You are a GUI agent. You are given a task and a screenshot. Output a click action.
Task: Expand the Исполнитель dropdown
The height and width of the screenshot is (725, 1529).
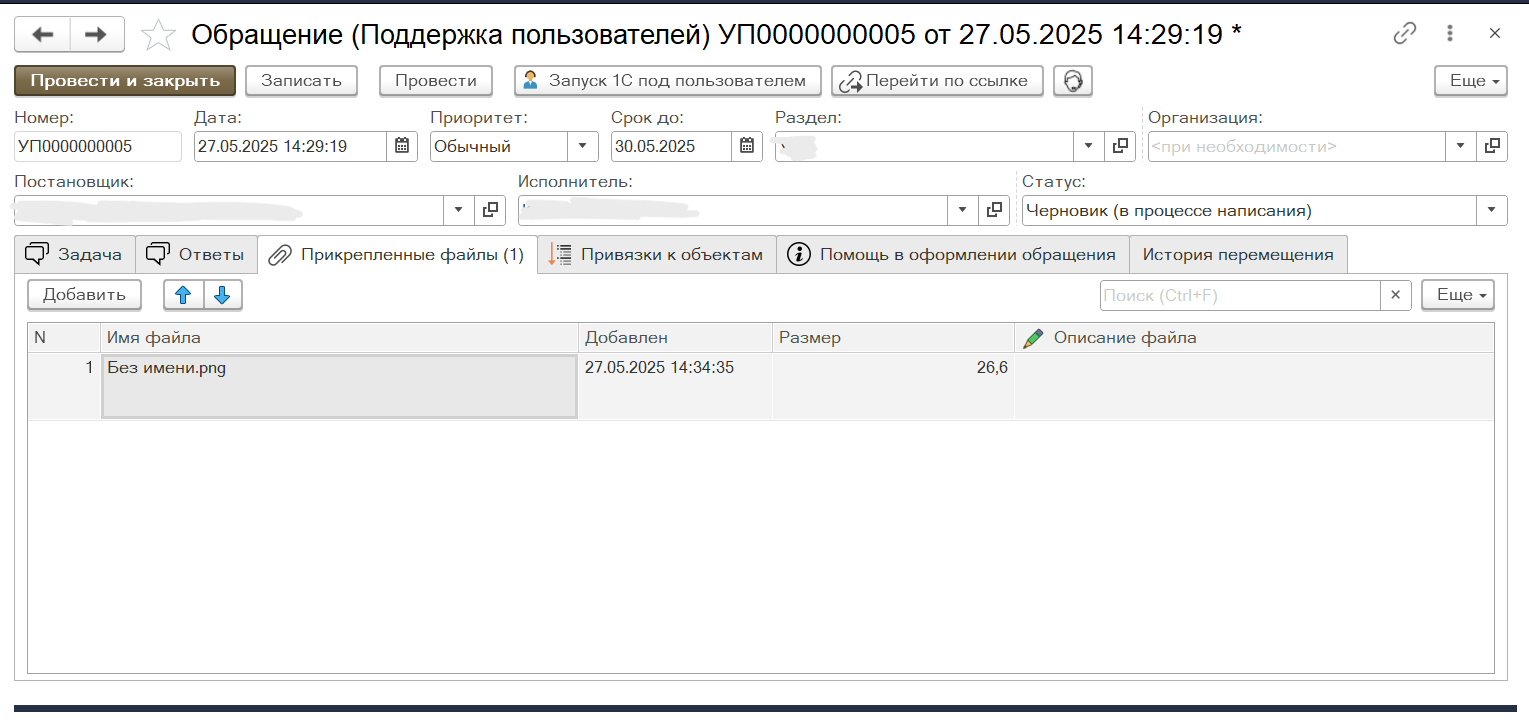(963, 211)
